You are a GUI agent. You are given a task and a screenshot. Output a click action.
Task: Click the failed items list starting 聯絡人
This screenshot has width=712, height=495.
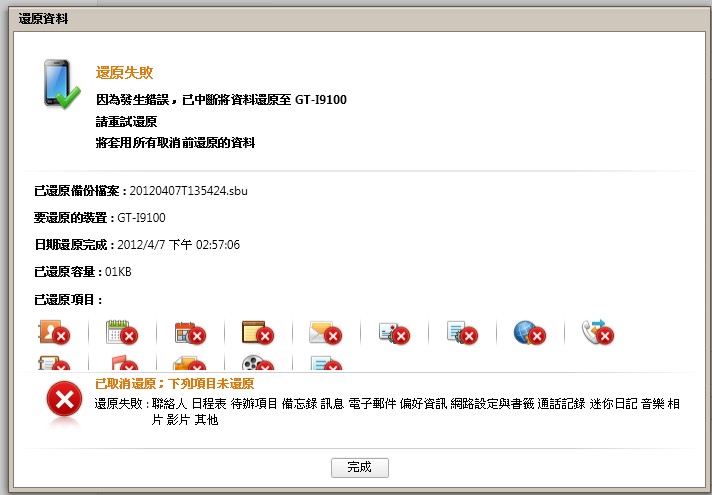tap(415, 411)
